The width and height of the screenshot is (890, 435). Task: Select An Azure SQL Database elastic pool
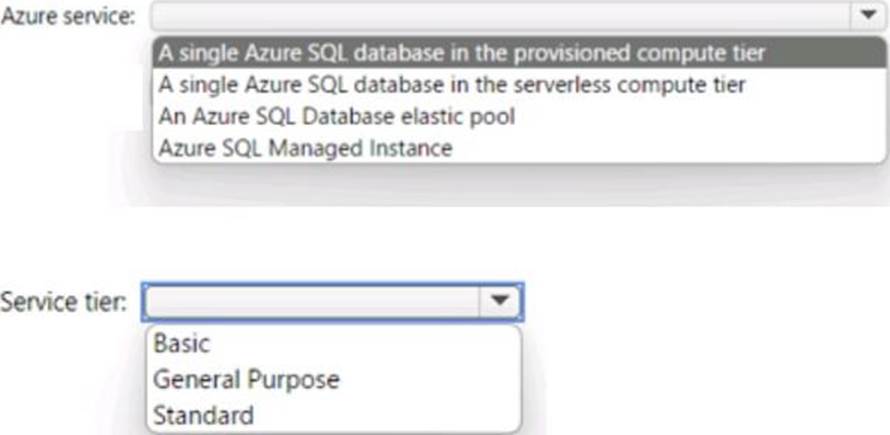pos(519,117)
